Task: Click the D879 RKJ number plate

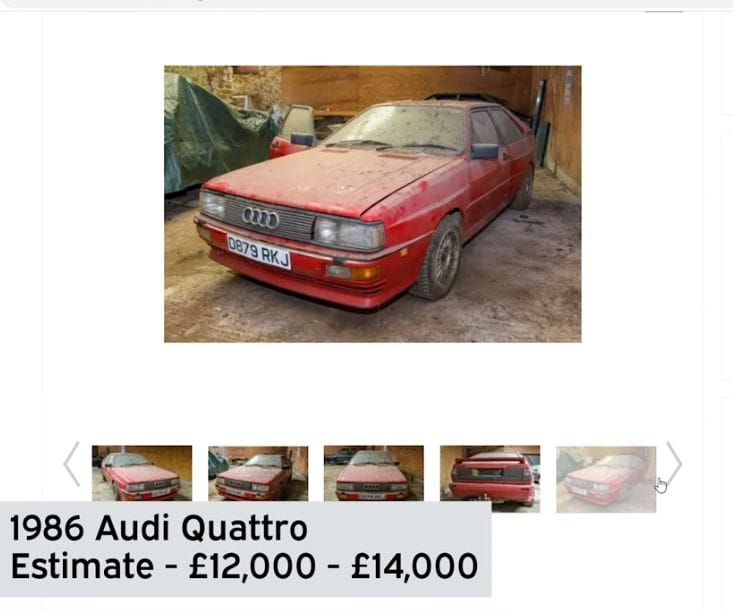Action: point(259,251)
